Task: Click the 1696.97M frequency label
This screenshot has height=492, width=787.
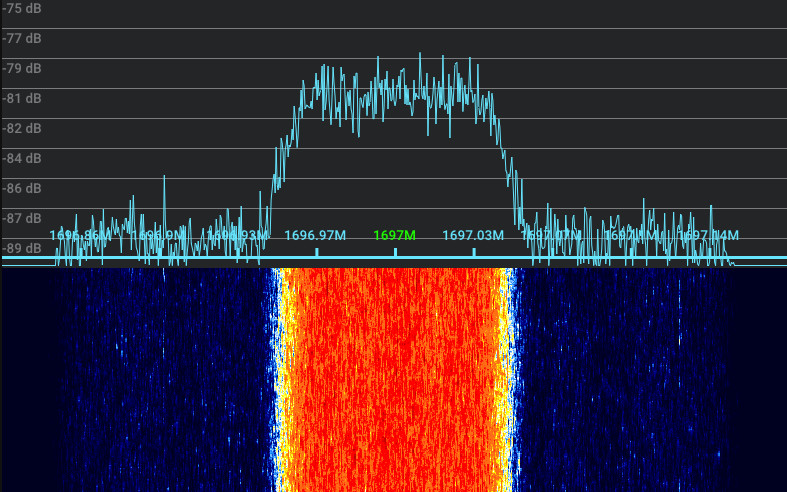Action: click(315, 236)
